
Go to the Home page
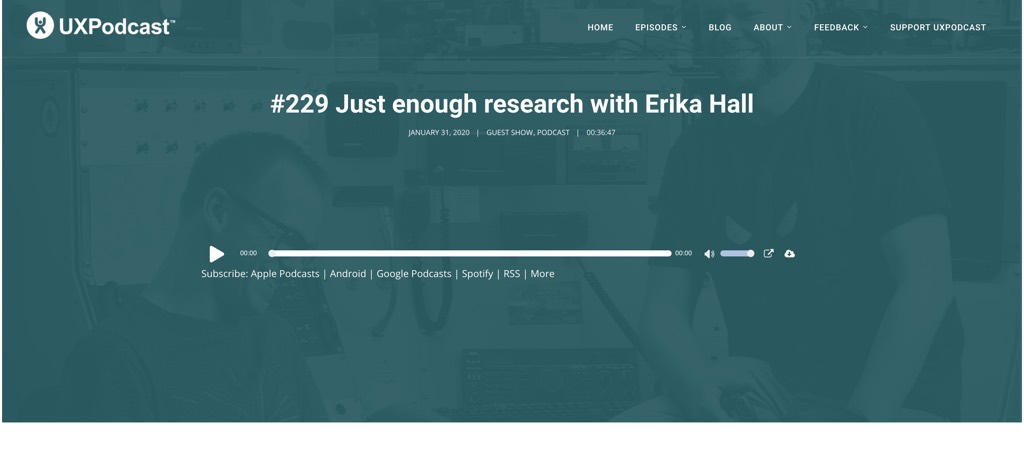[600, 28]
